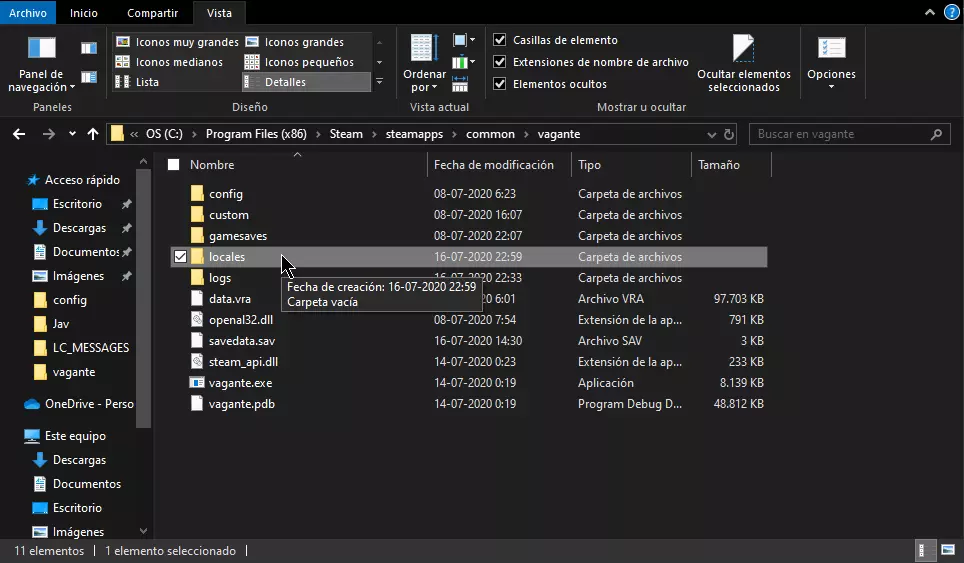
Task: Toggle Casillas de elemento checkbox
Action: coord(500,40)
